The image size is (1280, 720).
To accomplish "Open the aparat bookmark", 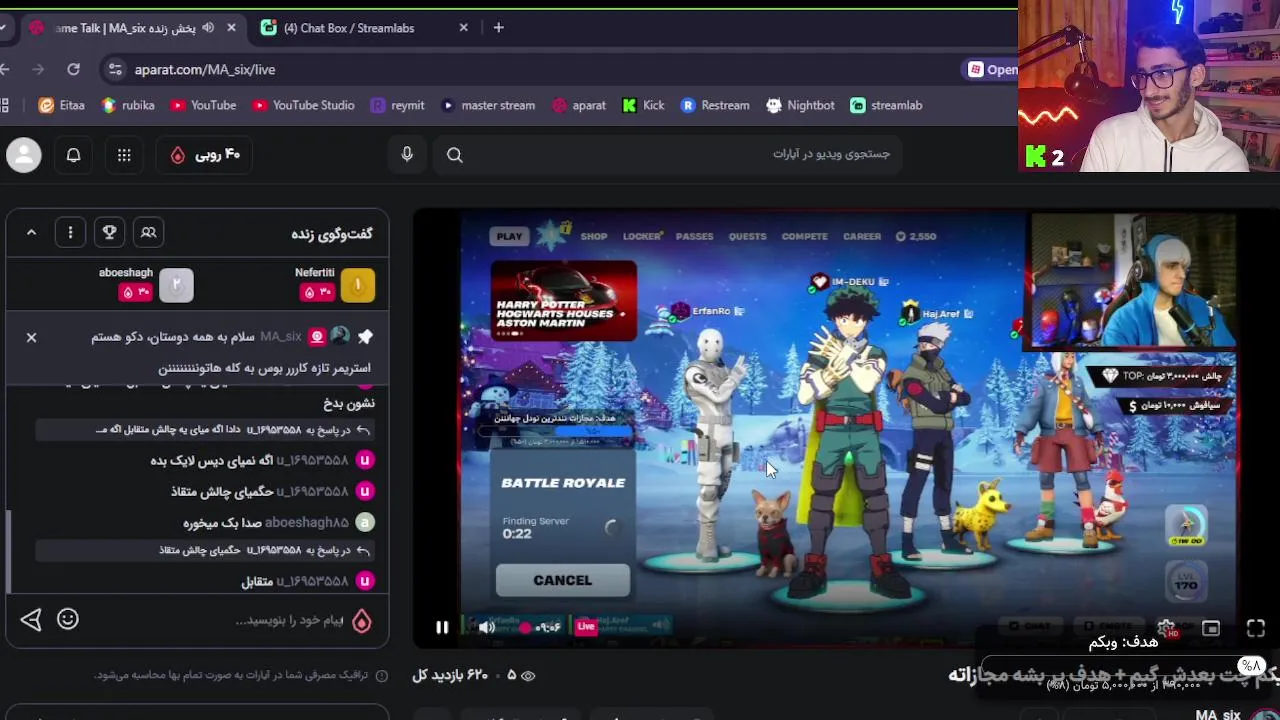I will pos(579,105).
